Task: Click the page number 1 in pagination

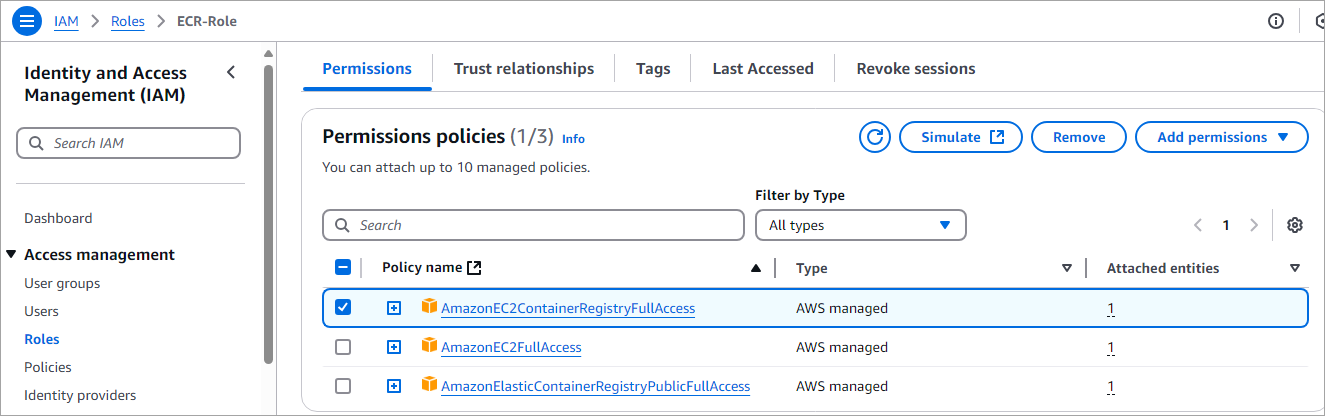Action: tap(1226, 225)
